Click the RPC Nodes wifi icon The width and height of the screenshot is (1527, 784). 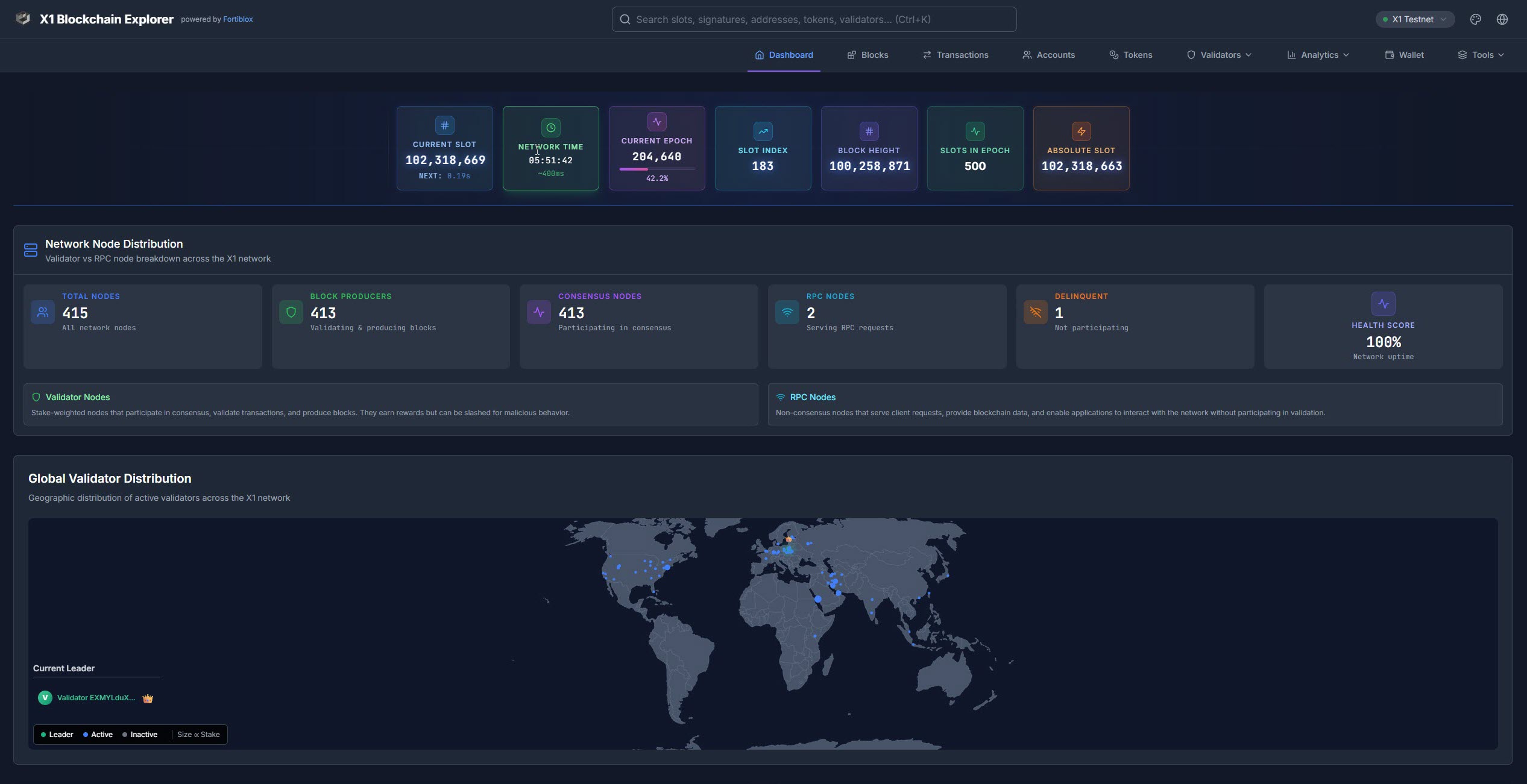coord(787,312)
